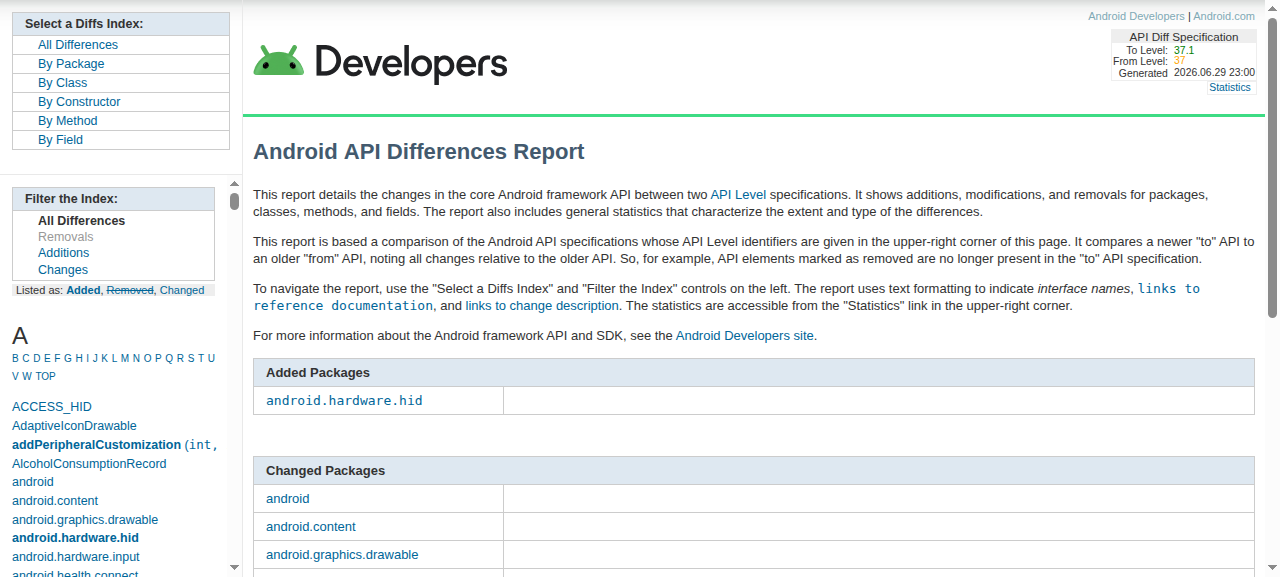The height and width of the screenshot is (577, 1280).
Task: Open All Differences in the Diffs Index selector
Action: coord(78,45)
